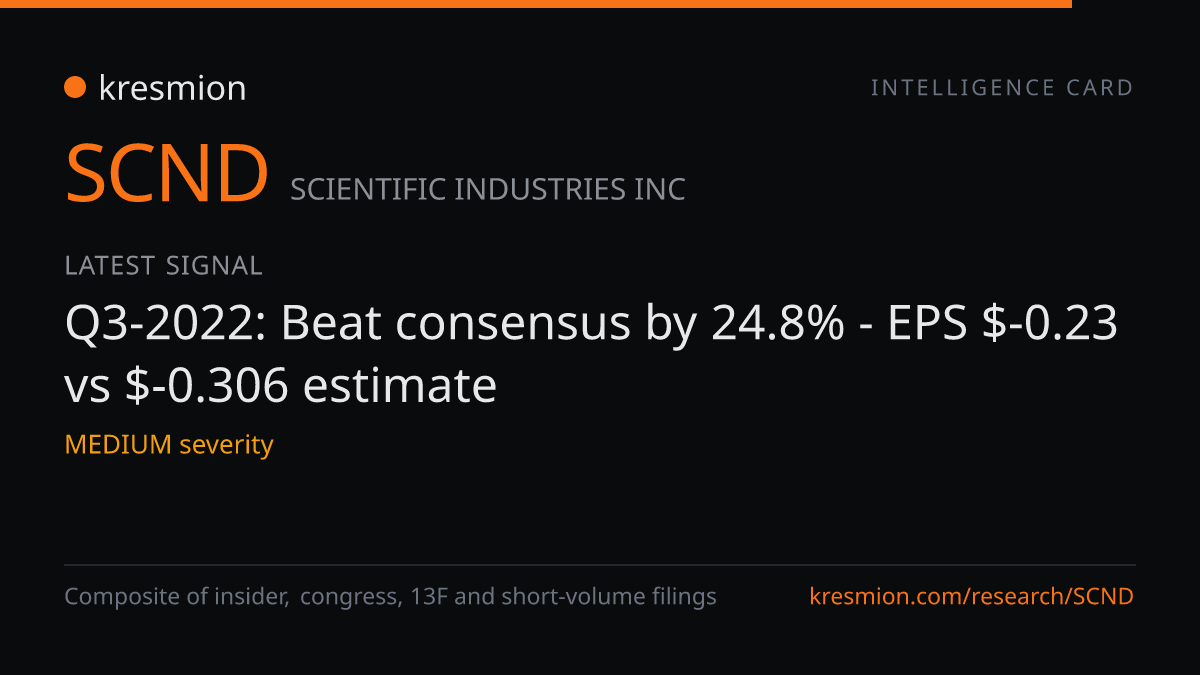
Task: Click the horizontal divider above footer
Action: (x=600, y=565)
